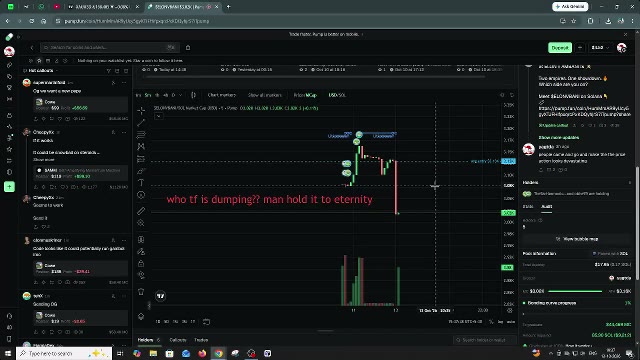Open the more options on Choopyfix's first post

(x=124, y=132)
